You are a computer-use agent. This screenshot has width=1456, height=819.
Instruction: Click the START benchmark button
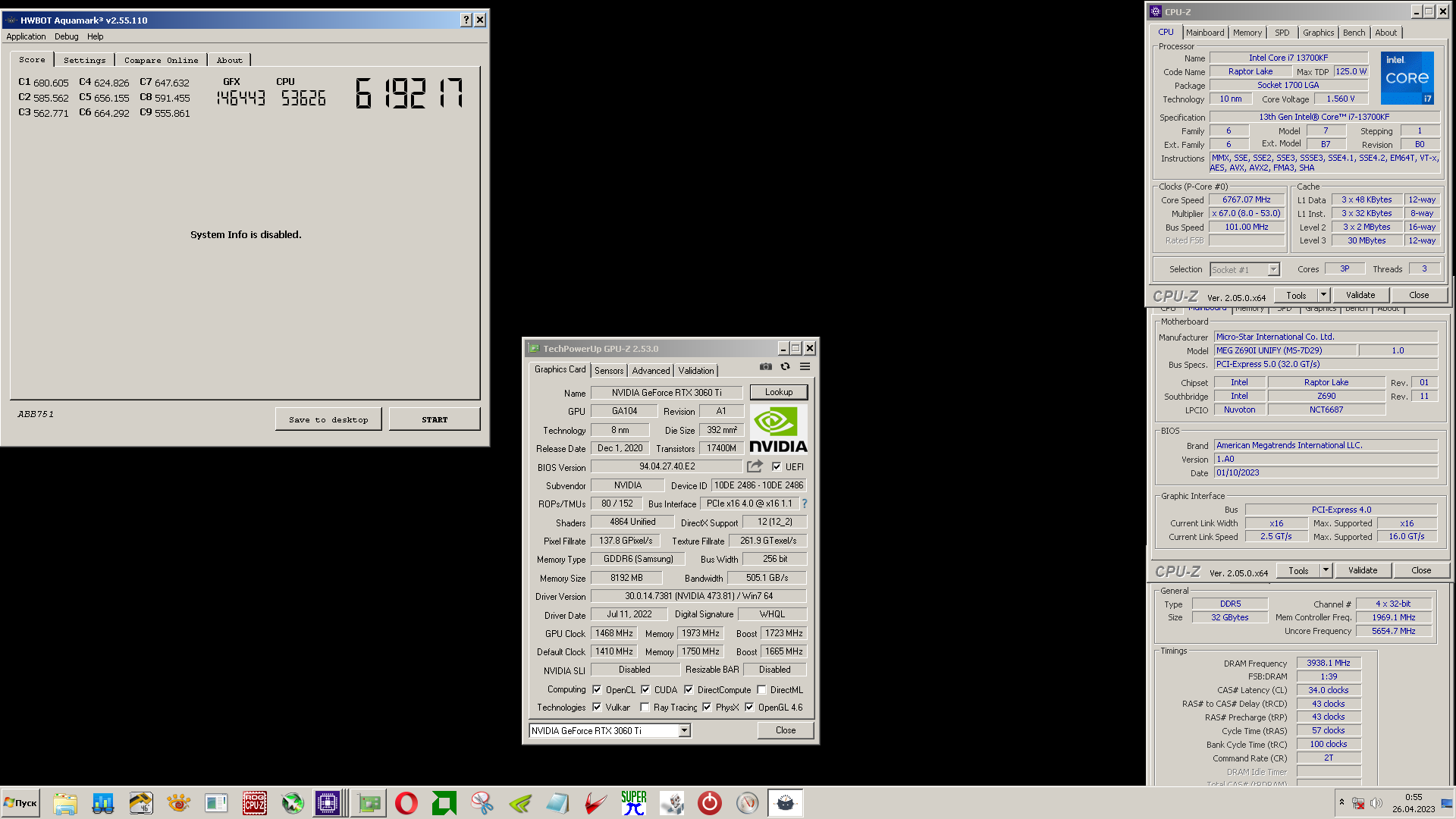point(435,419)
